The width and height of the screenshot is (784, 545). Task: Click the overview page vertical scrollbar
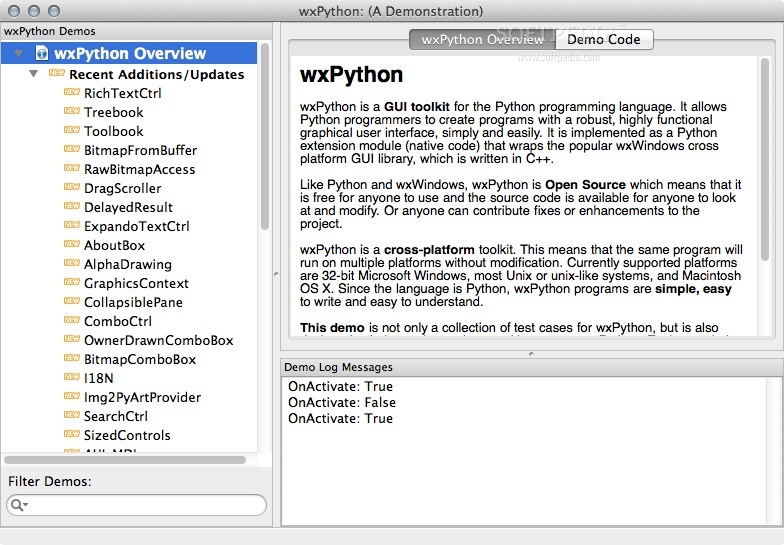pyautogui.click(x=764, y=159)
